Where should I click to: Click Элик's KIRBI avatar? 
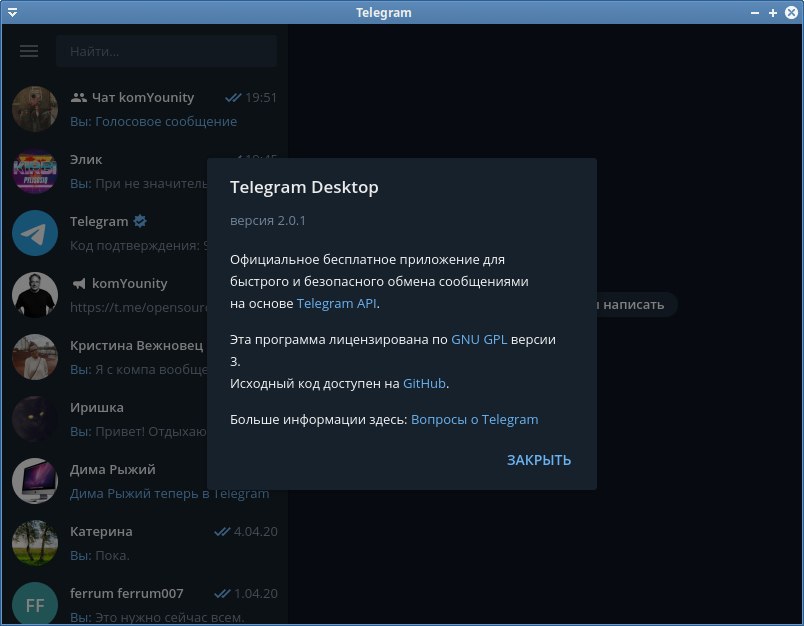pyautogui.click(x=35, y=171)
